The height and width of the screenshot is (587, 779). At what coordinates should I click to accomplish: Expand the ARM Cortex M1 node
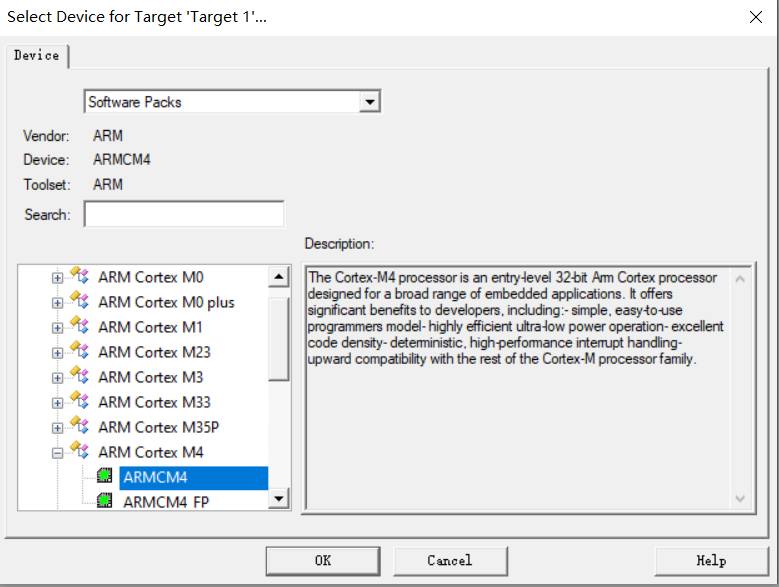point(58,328)
